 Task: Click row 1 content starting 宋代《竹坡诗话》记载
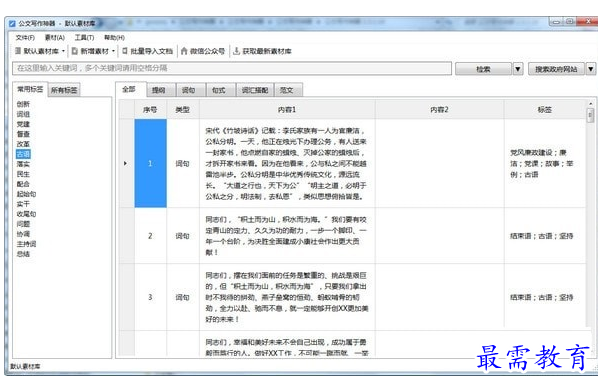[x=287, y=163]
